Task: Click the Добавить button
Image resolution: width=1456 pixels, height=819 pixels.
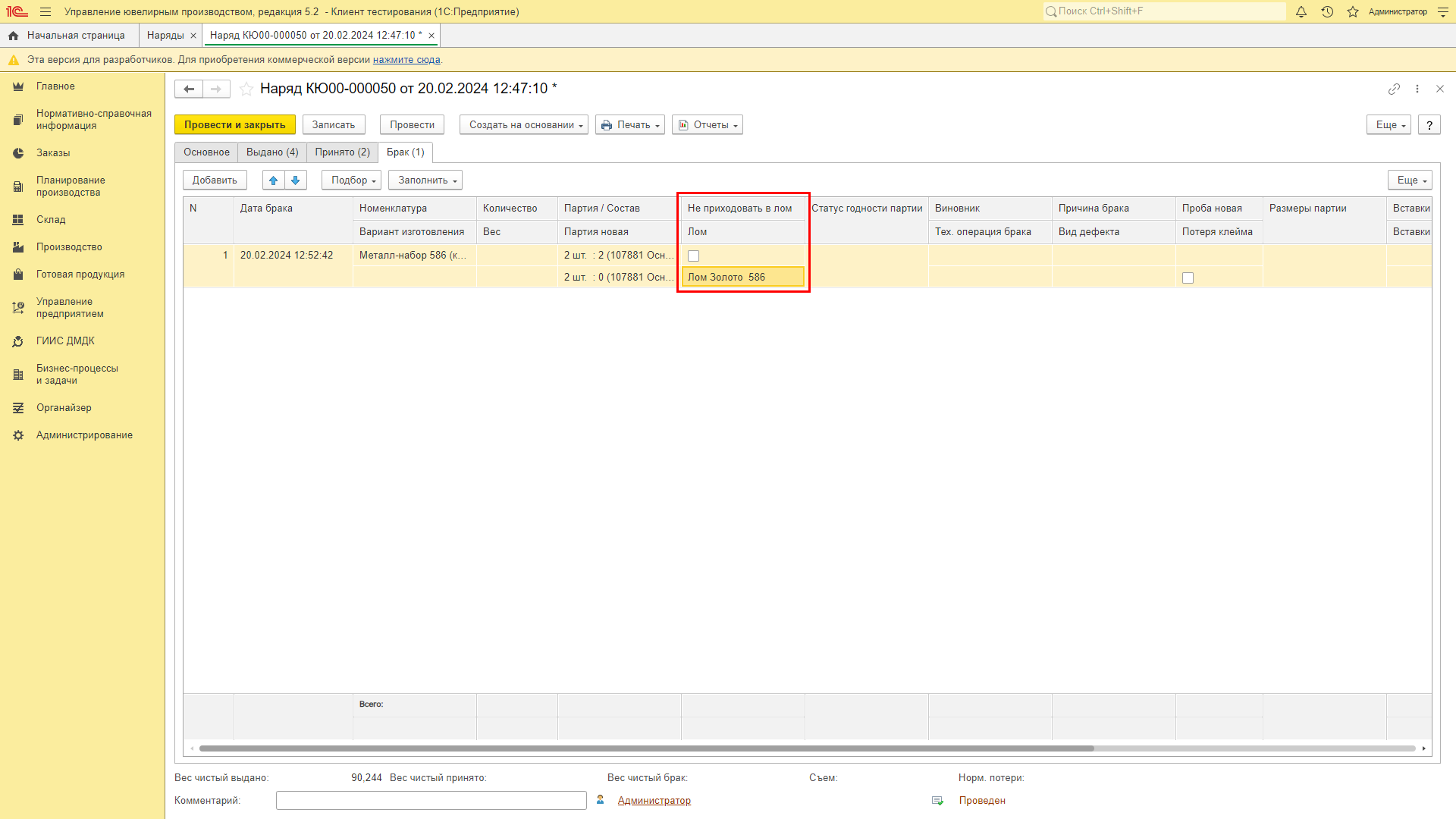Action: 215,180
